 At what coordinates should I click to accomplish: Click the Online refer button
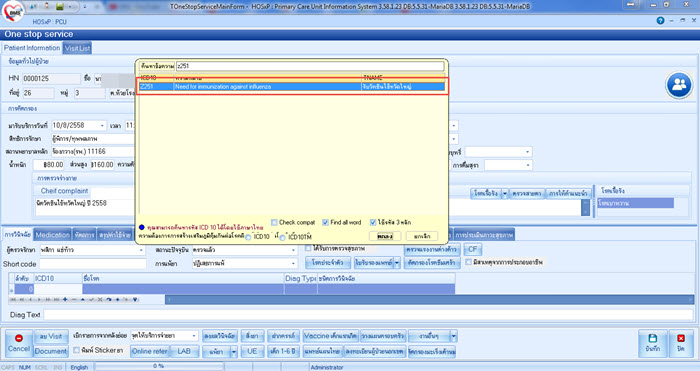[150, 351]
